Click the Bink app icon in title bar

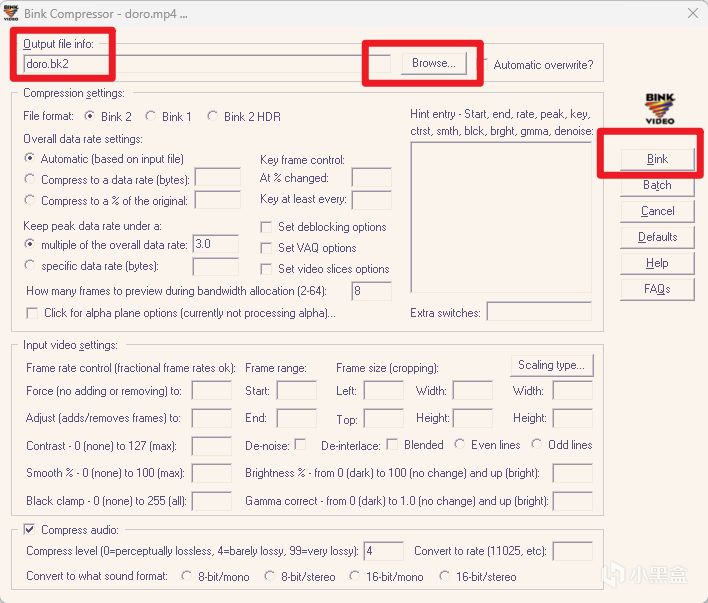pyautogui.click(x=11, y=13)
